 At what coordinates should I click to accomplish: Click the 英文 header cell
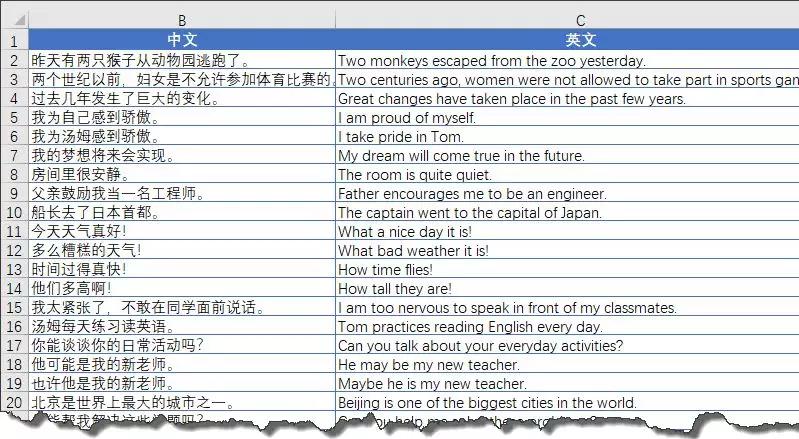pos(567,40)
